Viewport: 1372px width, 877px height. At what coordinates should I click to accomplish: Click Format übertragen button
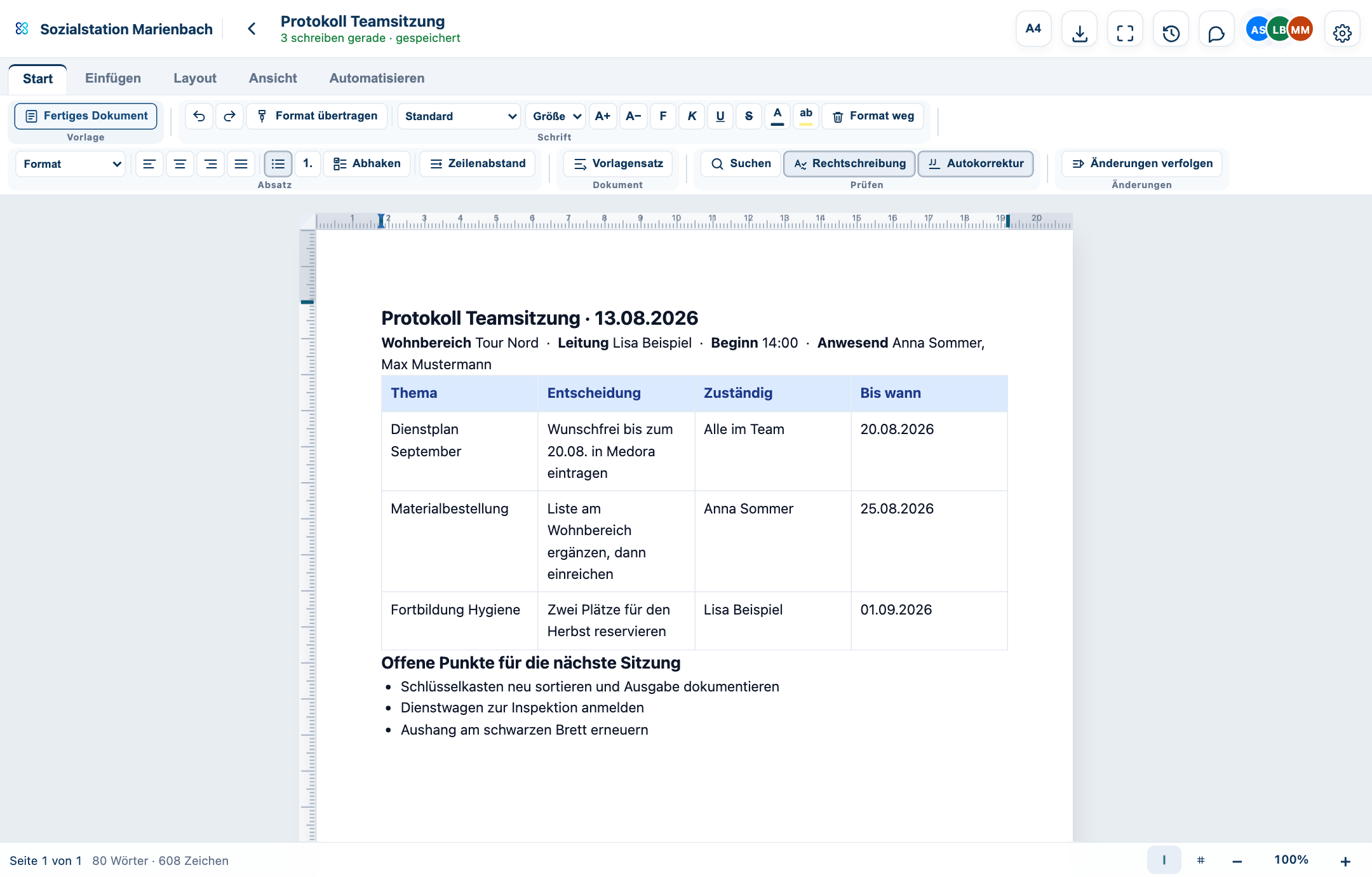(317, 116)
